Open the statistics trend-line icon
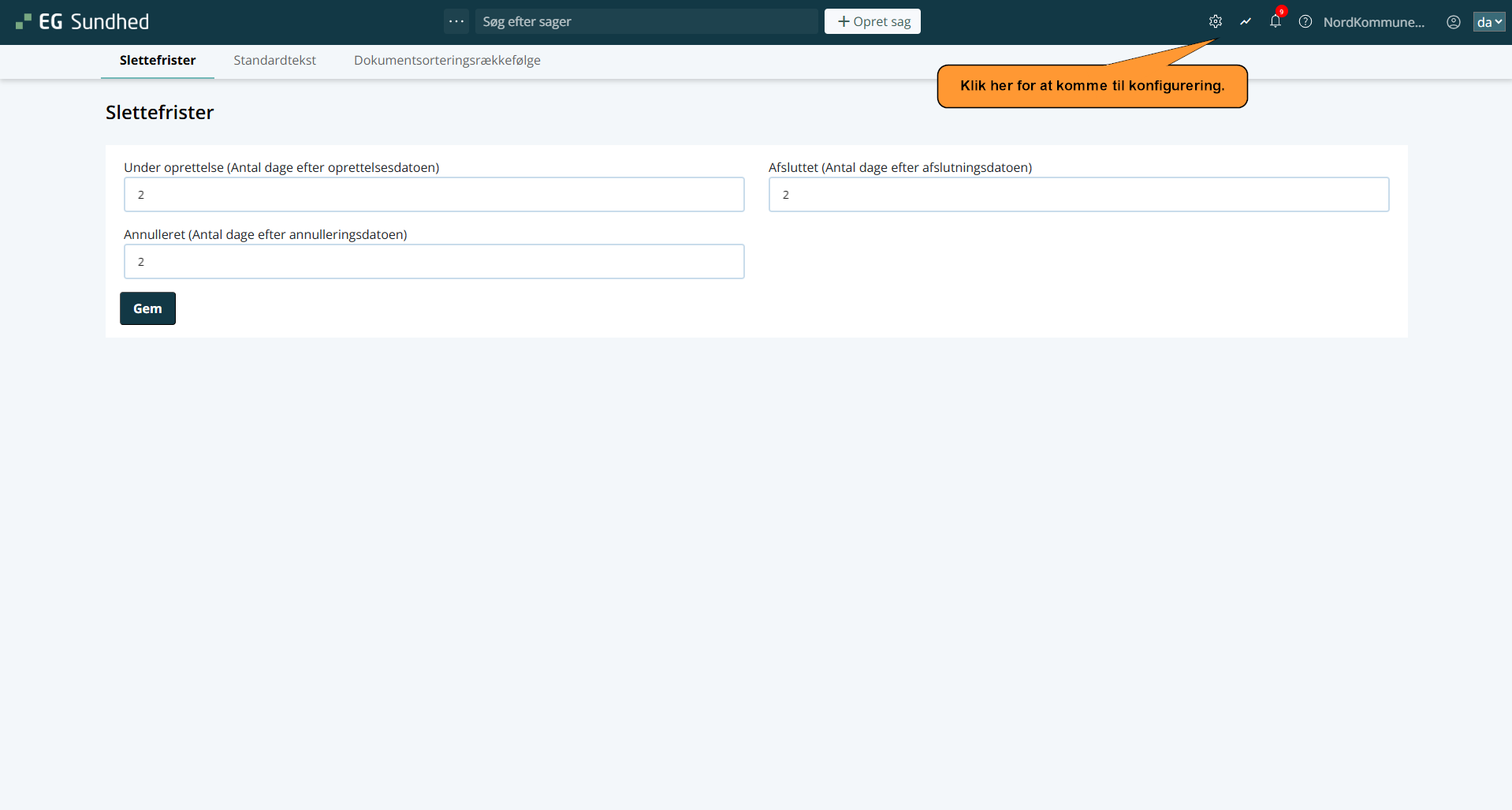 (x=1245, y=22)
